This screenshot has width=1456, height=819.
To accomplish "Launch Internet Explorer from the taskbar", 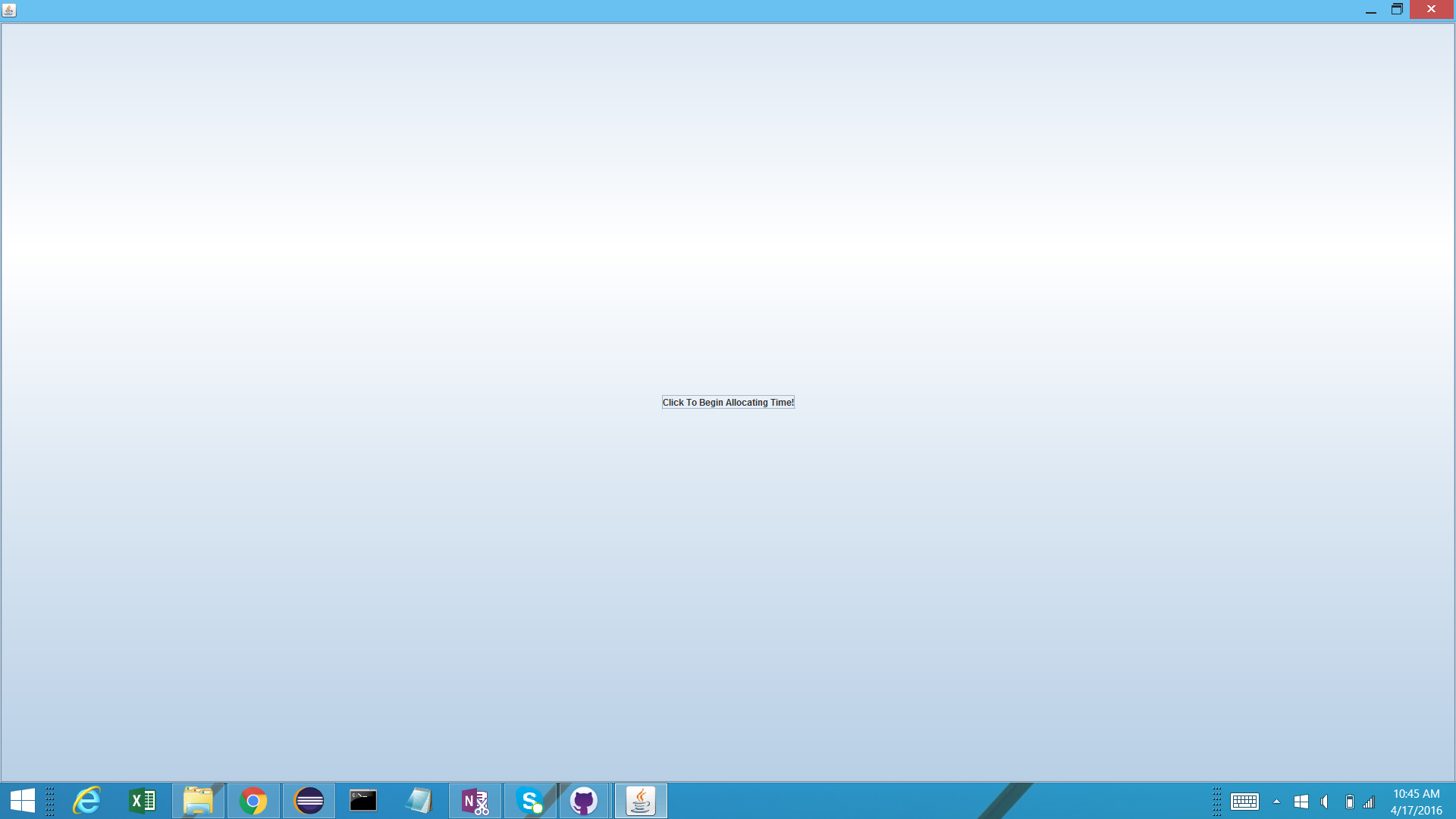I will click(86, 801).
